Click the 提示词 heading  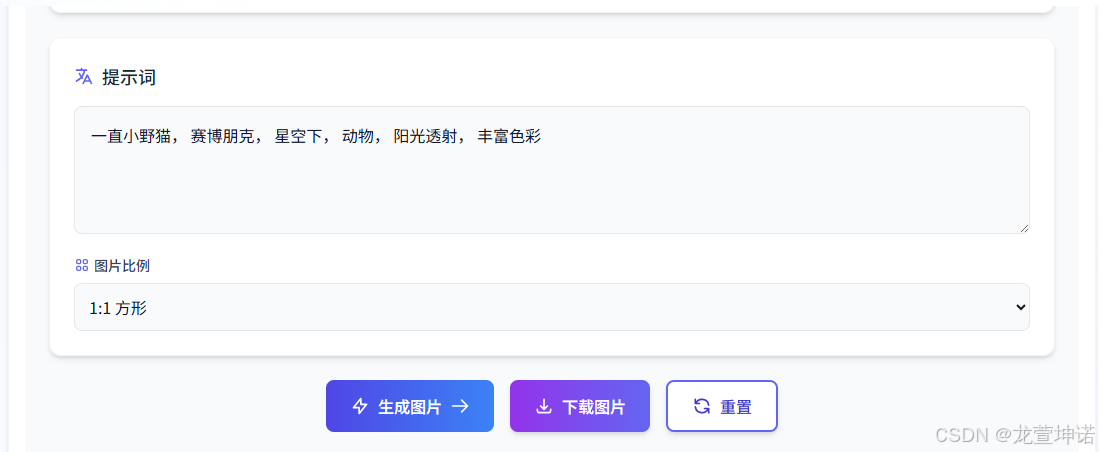129,77
